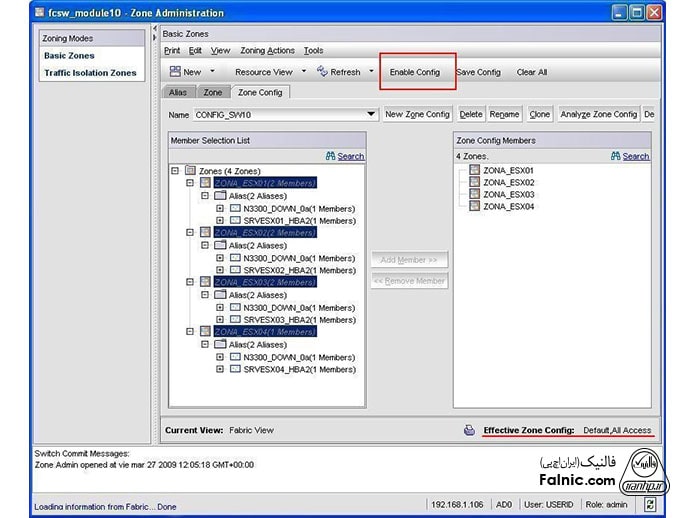Select Traffic Isolation Zones mode
This screenshot has height=518, width=694.
point(90,73)
